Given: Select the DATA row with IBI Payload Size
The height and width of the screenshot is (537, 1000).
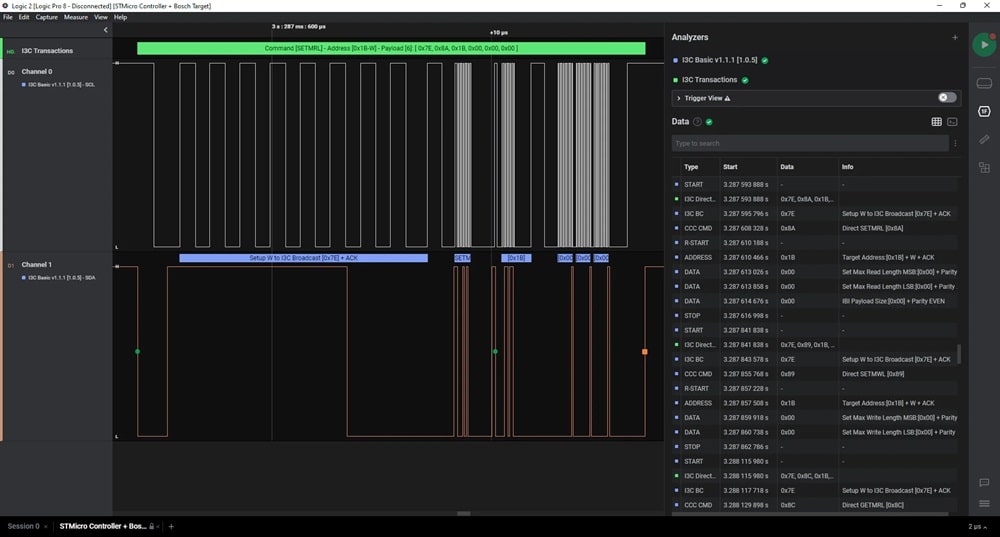Looking at the screenshot, I should (816, 302).
